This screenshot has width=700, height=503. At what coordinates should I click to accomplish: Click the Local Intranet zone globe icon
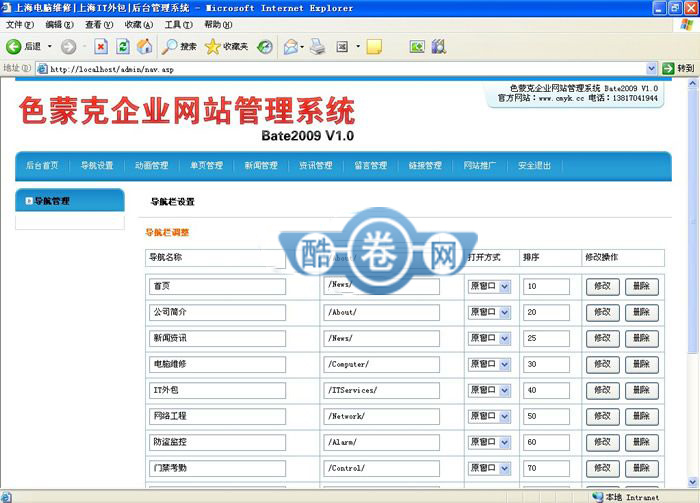tap(597, 497)
